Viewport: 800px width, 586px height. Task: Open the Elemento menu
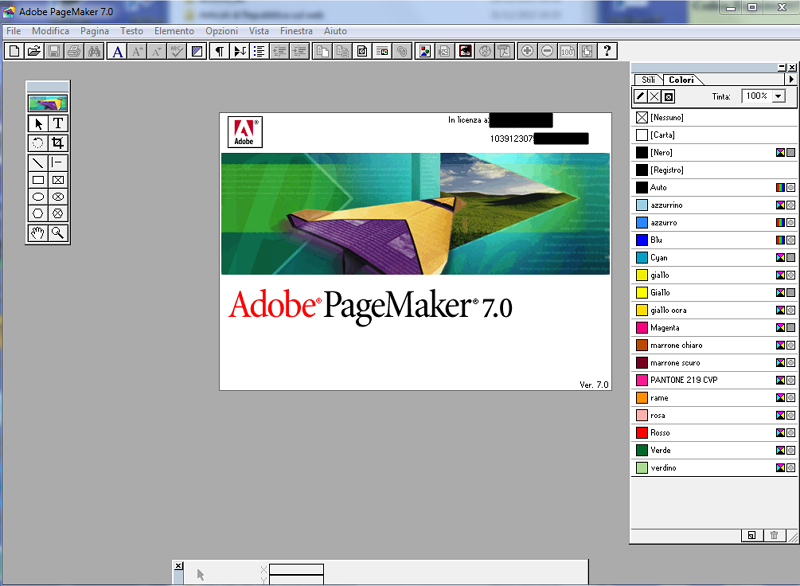click(x=174, y=31)
